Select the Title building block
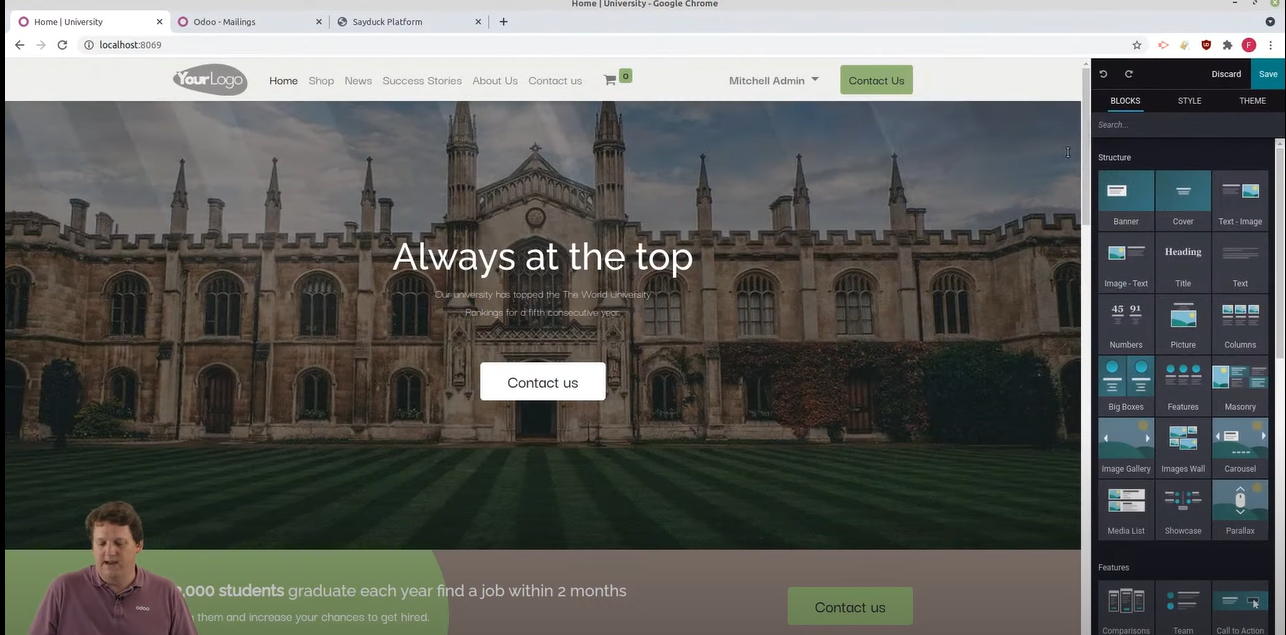The height and width of the screenshot is (635, 1286). [1183, 261]
